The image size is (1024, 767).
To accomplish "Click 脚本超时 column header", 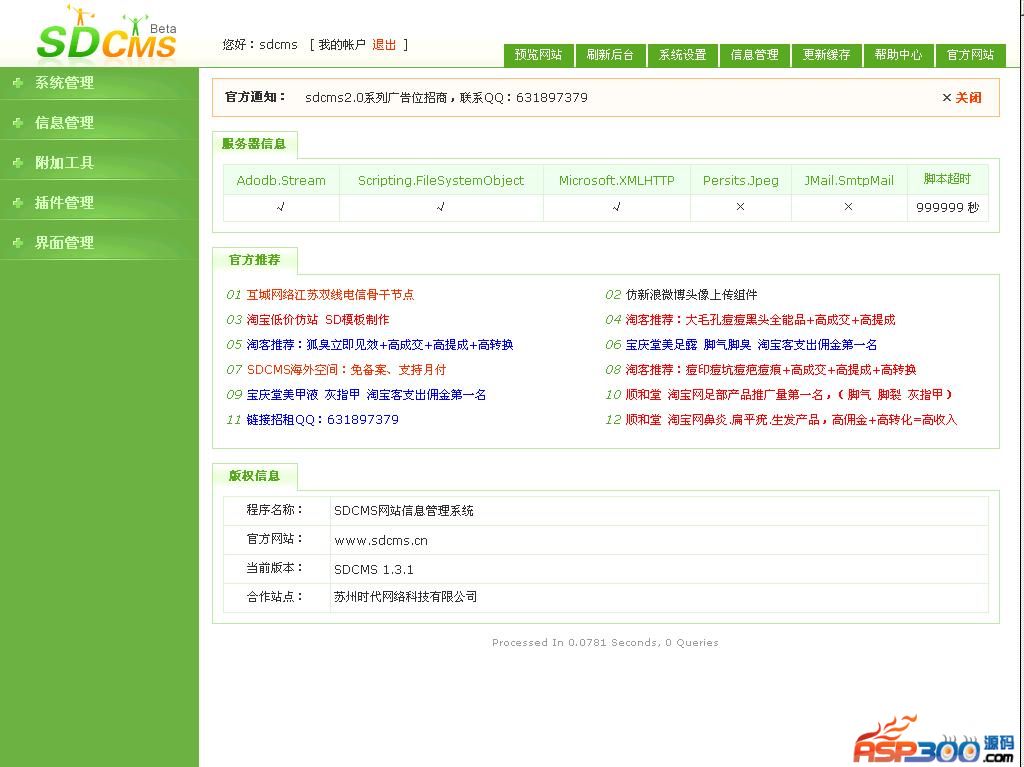I will click(x=948, y=179).
